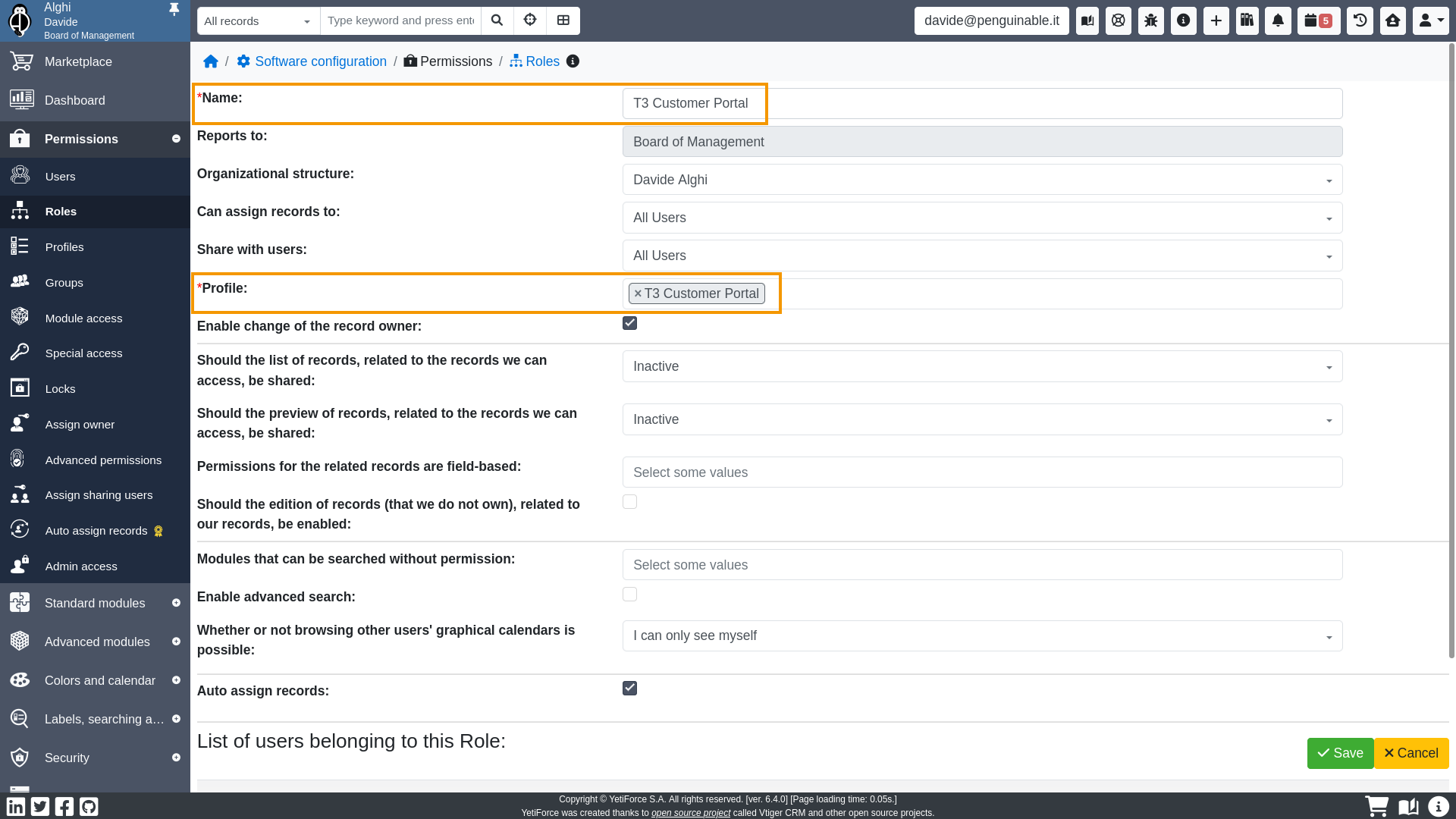This screenshot has width=1456, height=819.
Task: Open the calendar reminders icon with badge 5
Action: coord(1318,20)
